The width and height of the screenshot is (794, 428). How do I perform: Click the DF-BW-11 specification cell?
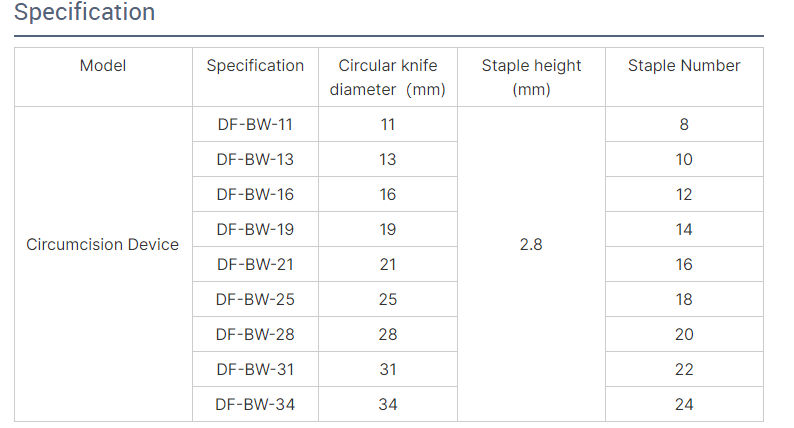[x=255, y=125]
